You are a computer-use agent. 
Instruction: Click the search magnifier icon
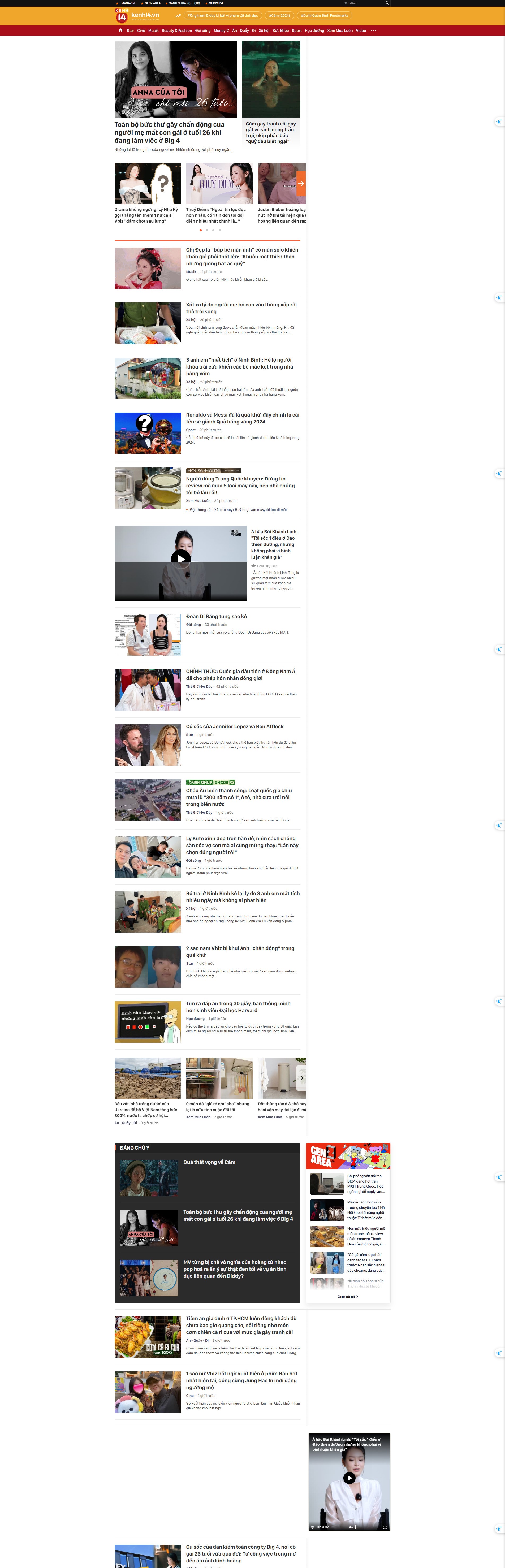tap(387, 3)
